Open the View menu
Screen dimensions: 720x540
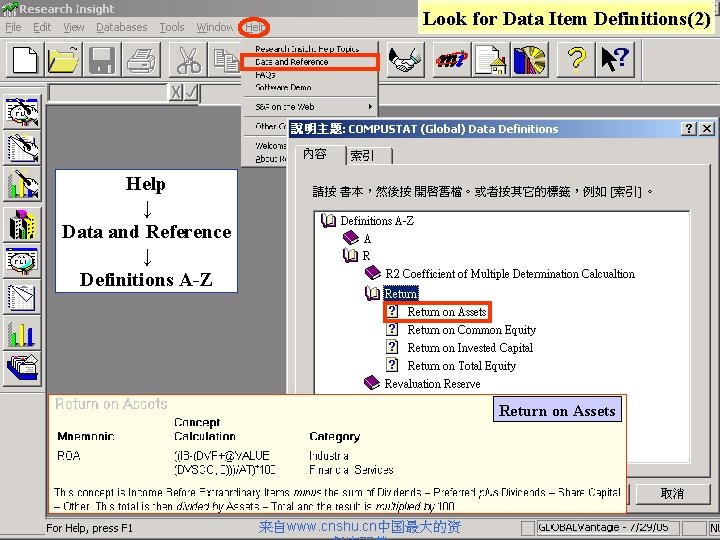73,28
